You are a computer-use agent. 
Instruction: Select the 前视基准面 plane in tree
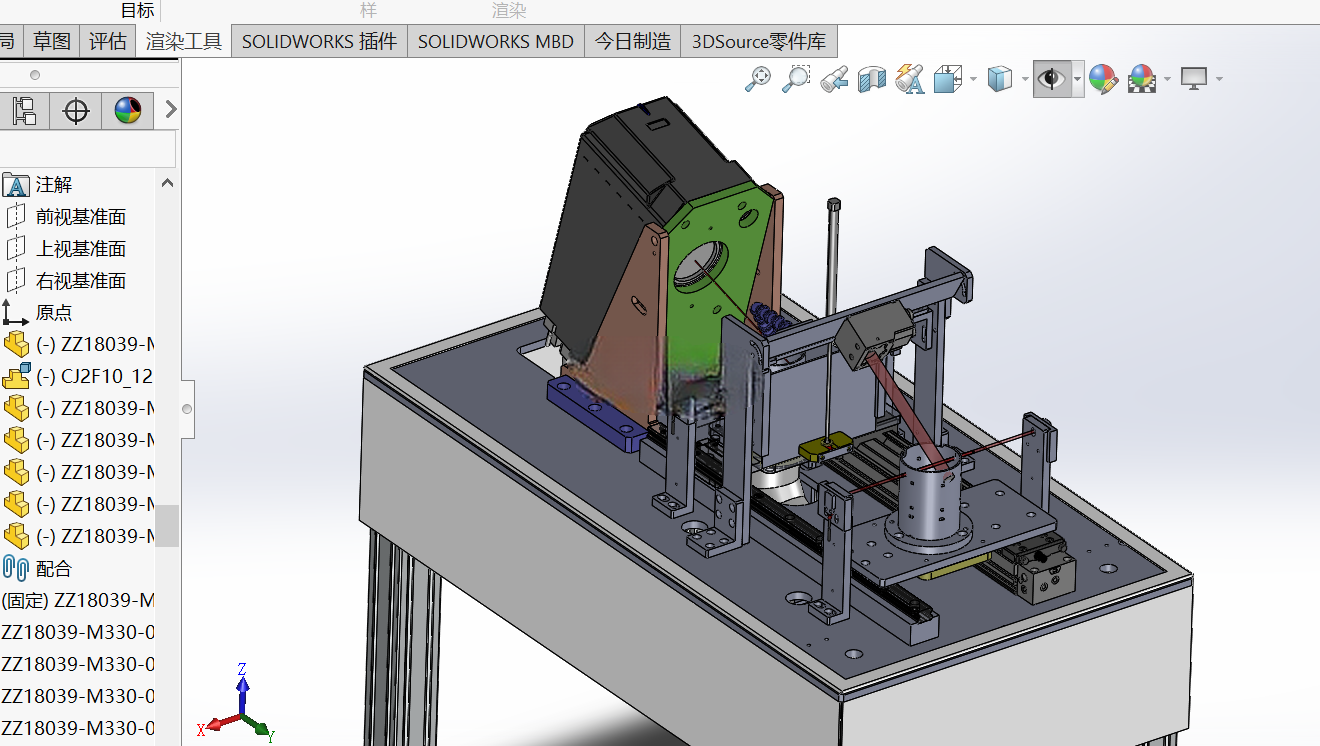pyautogui.click(x=81, y=217)
